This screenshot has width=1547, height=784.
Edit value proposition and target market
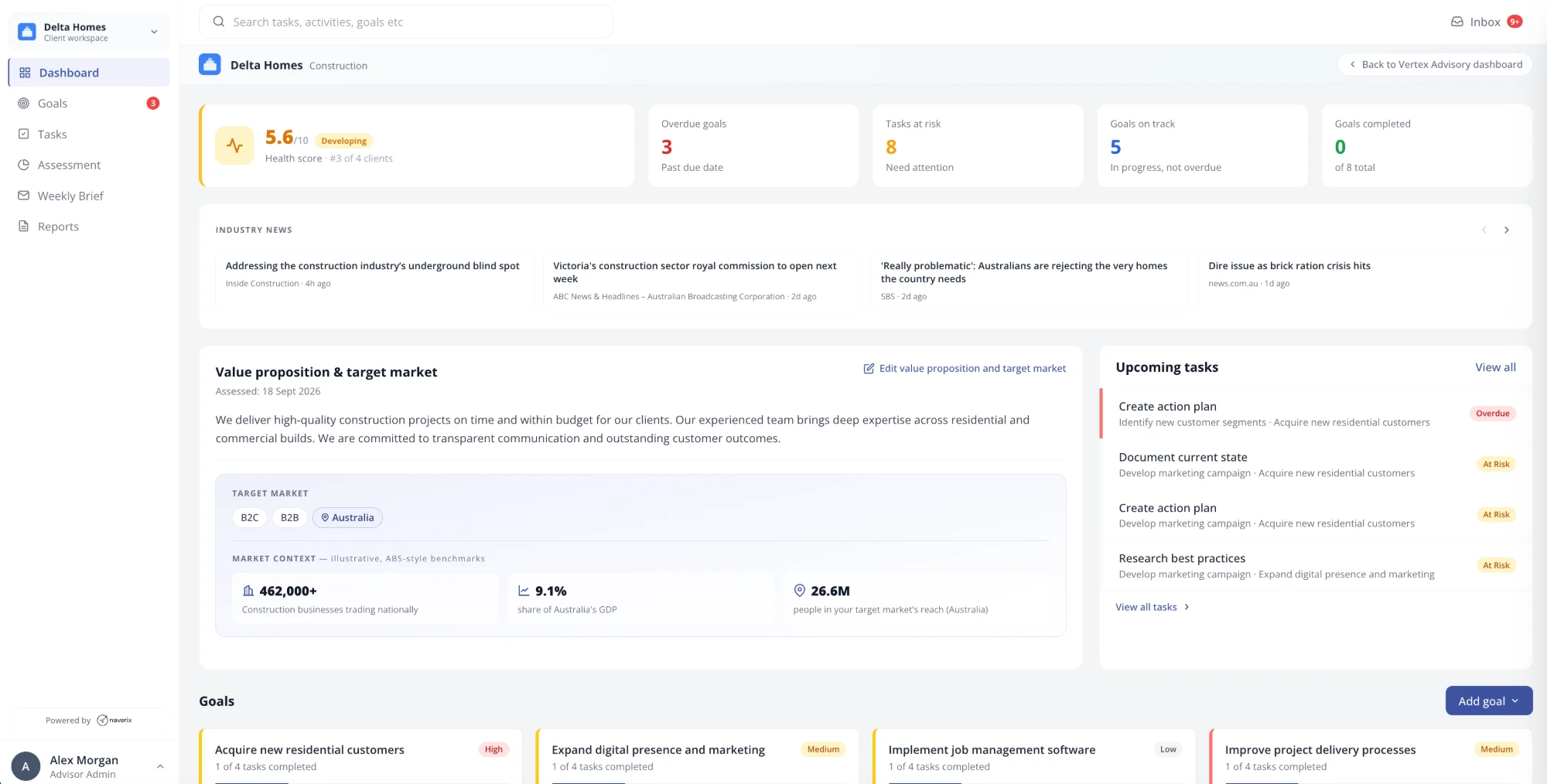(965, 368)
